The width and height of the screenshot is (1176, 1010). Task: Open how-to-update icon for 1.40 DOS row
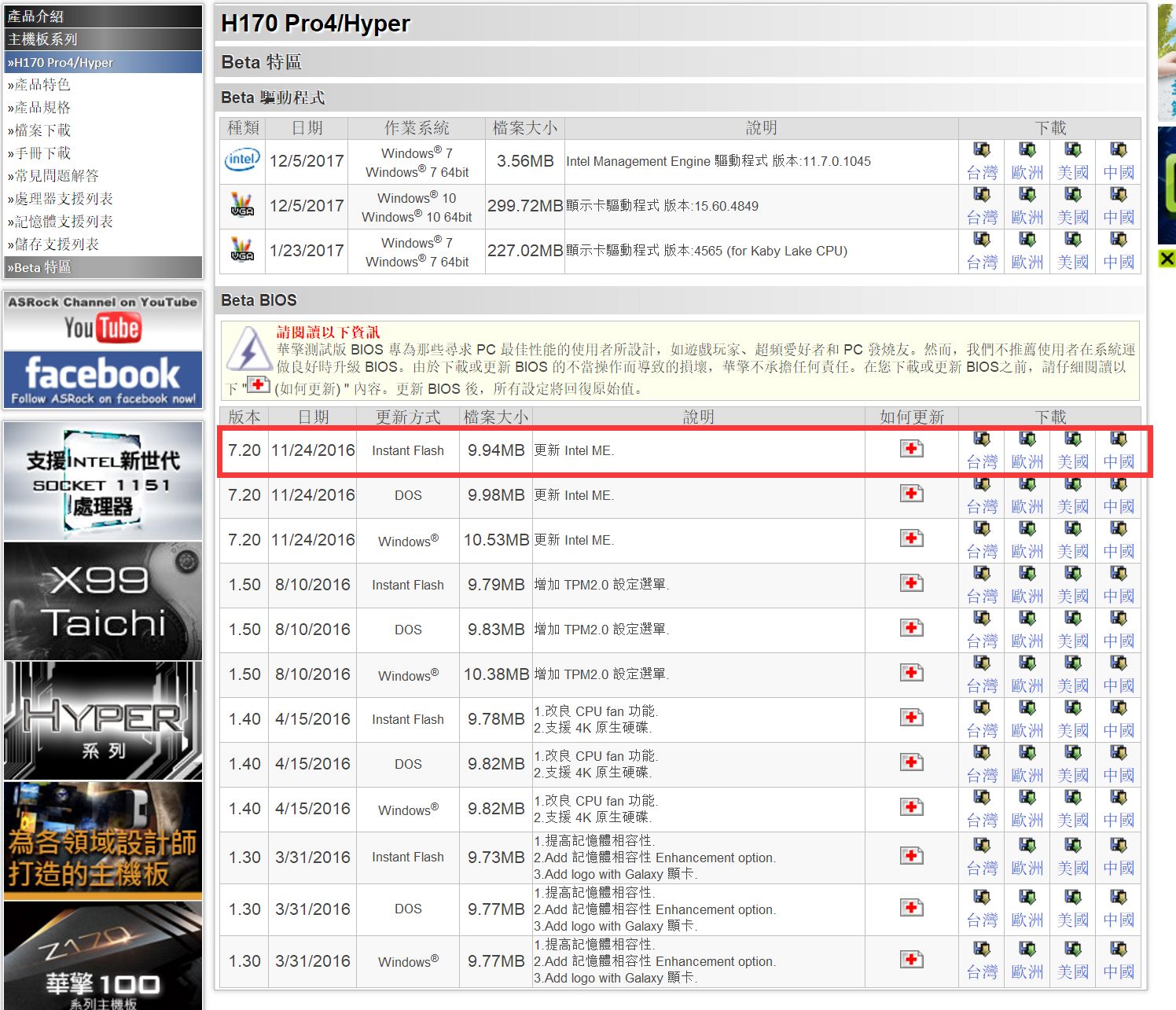[912, 762]
